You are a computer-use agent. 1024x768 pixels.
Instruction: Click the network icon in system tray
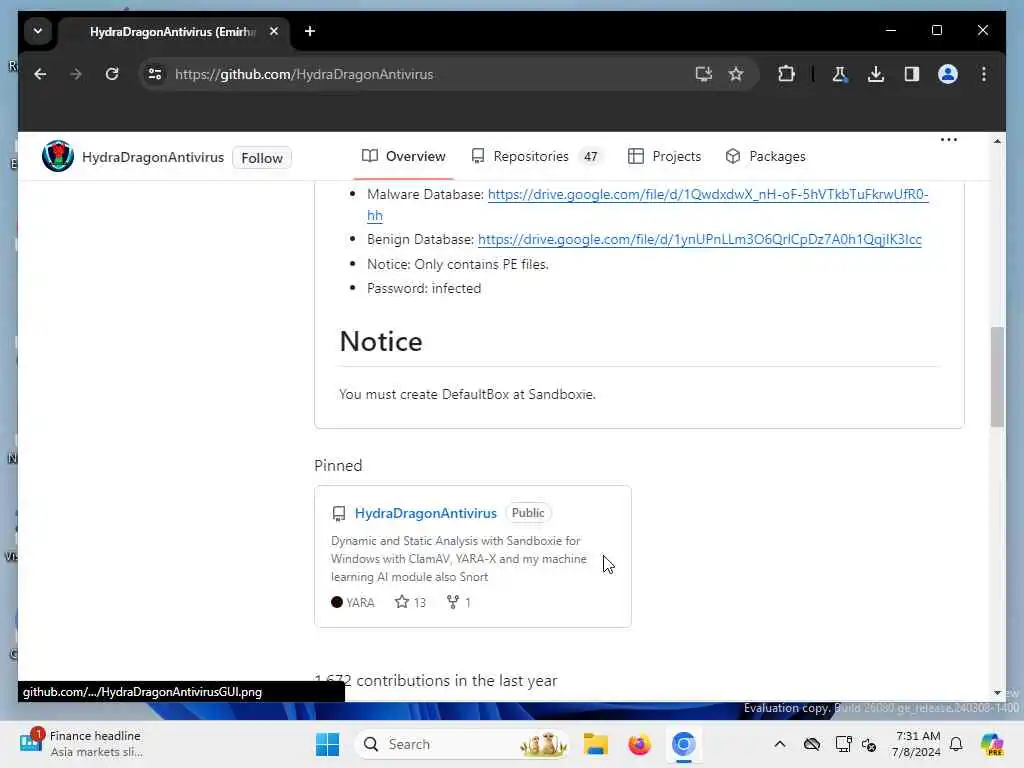pyautogui.click(x=843, y=744)
